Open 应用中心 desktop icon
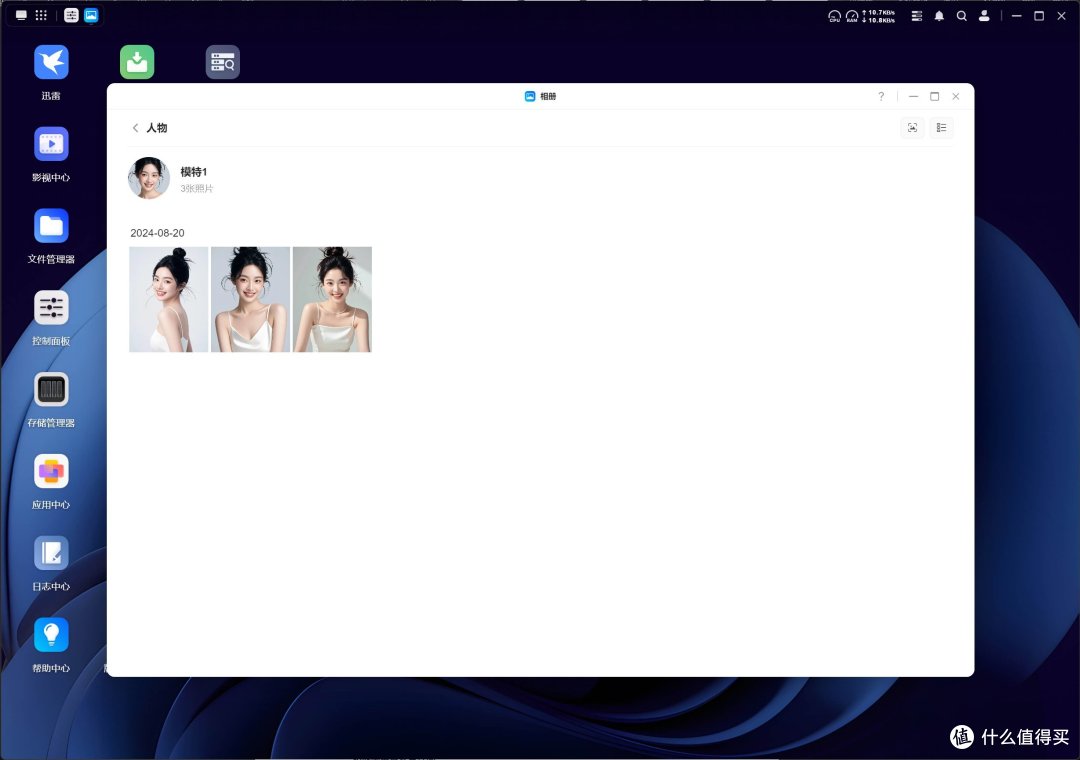The image size is (1080, 760). 51,471
